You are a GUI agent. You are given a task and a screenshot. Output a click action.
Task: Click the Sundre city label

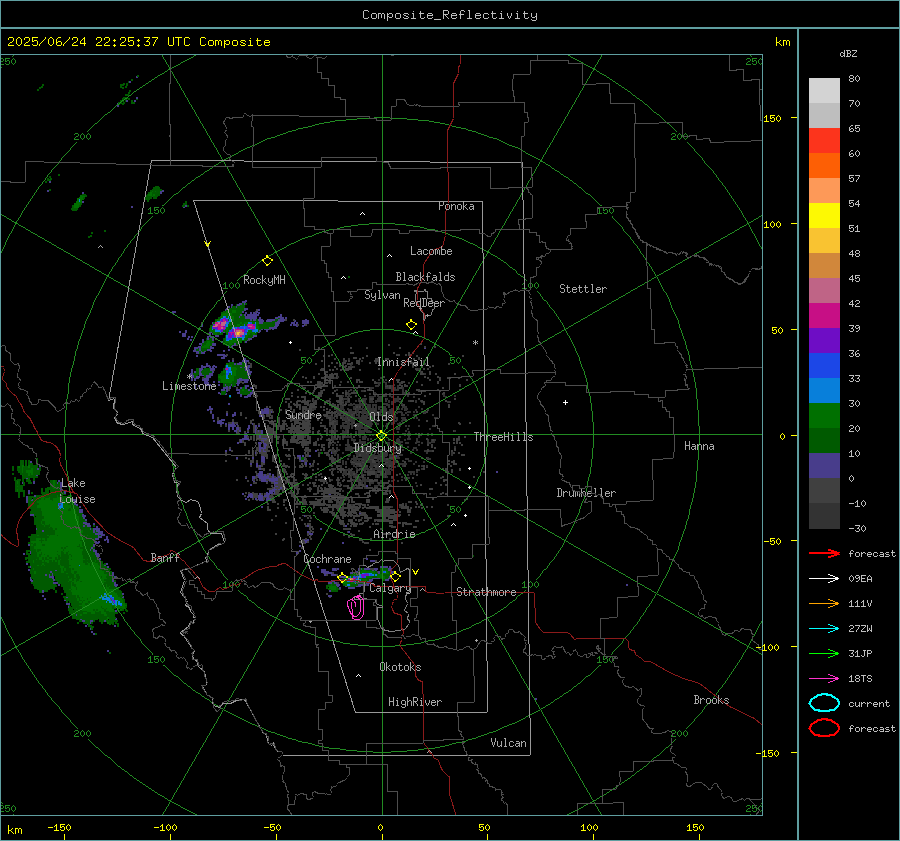coord(303,414)
